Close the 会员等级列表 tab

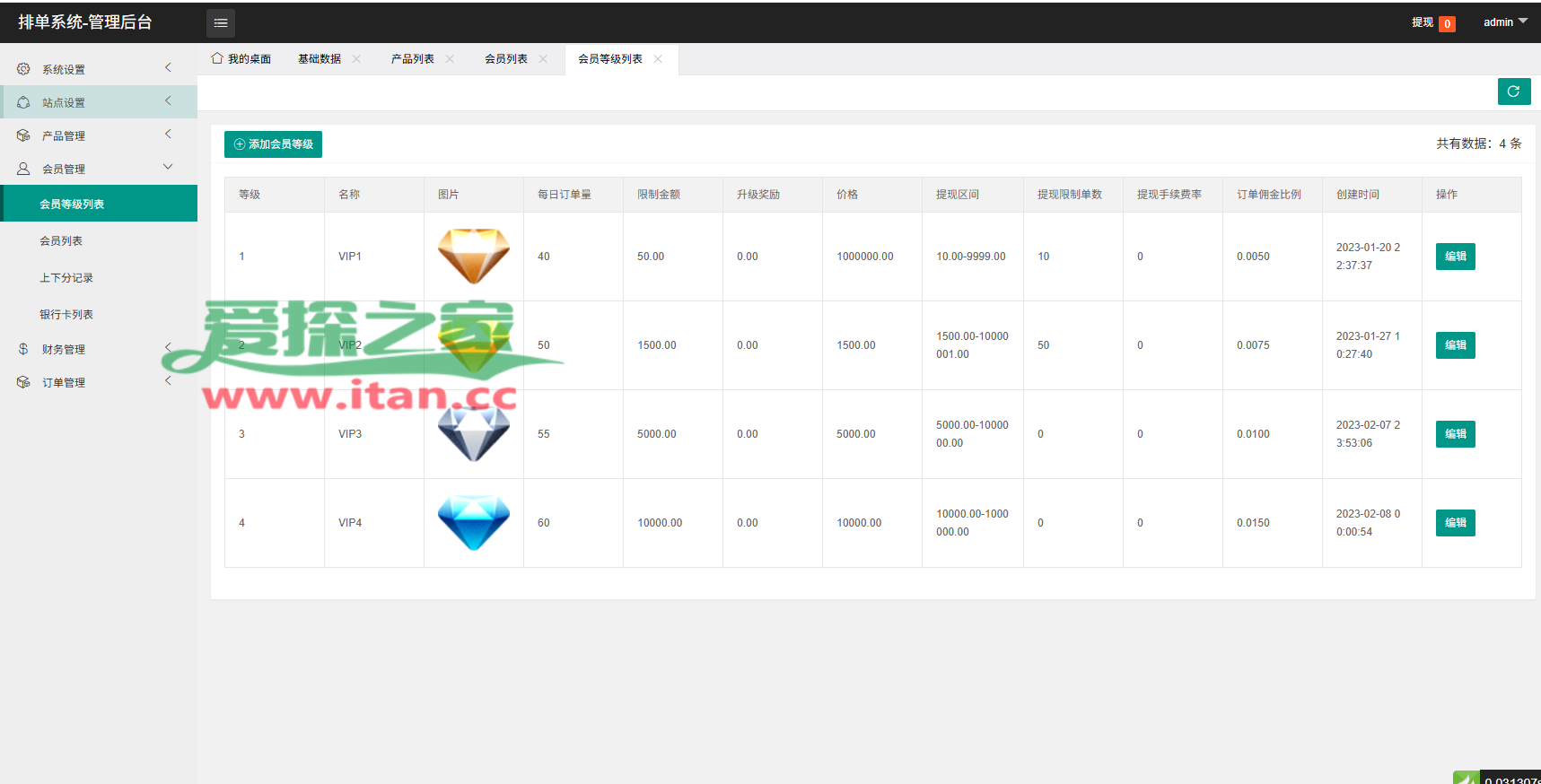tap(658, 59)
